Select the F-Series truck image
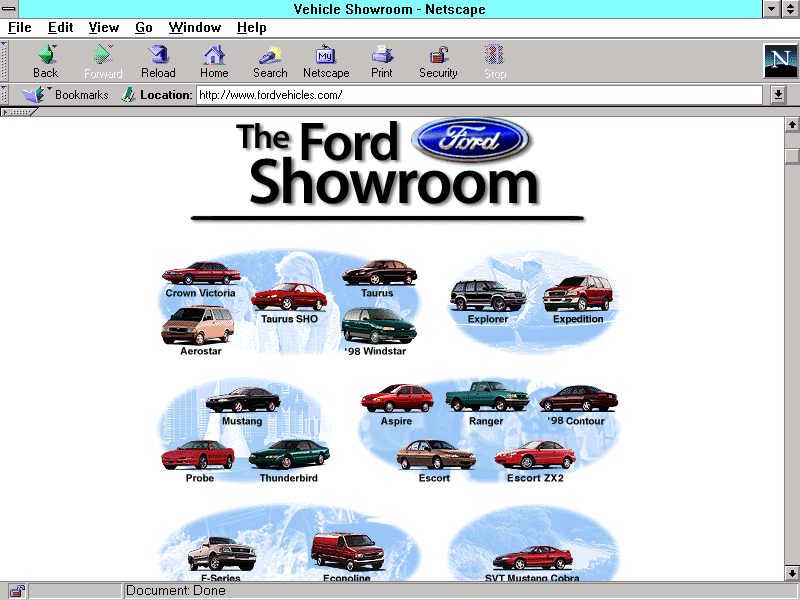Viewport: 800px width, 600px height. point(221,555)
